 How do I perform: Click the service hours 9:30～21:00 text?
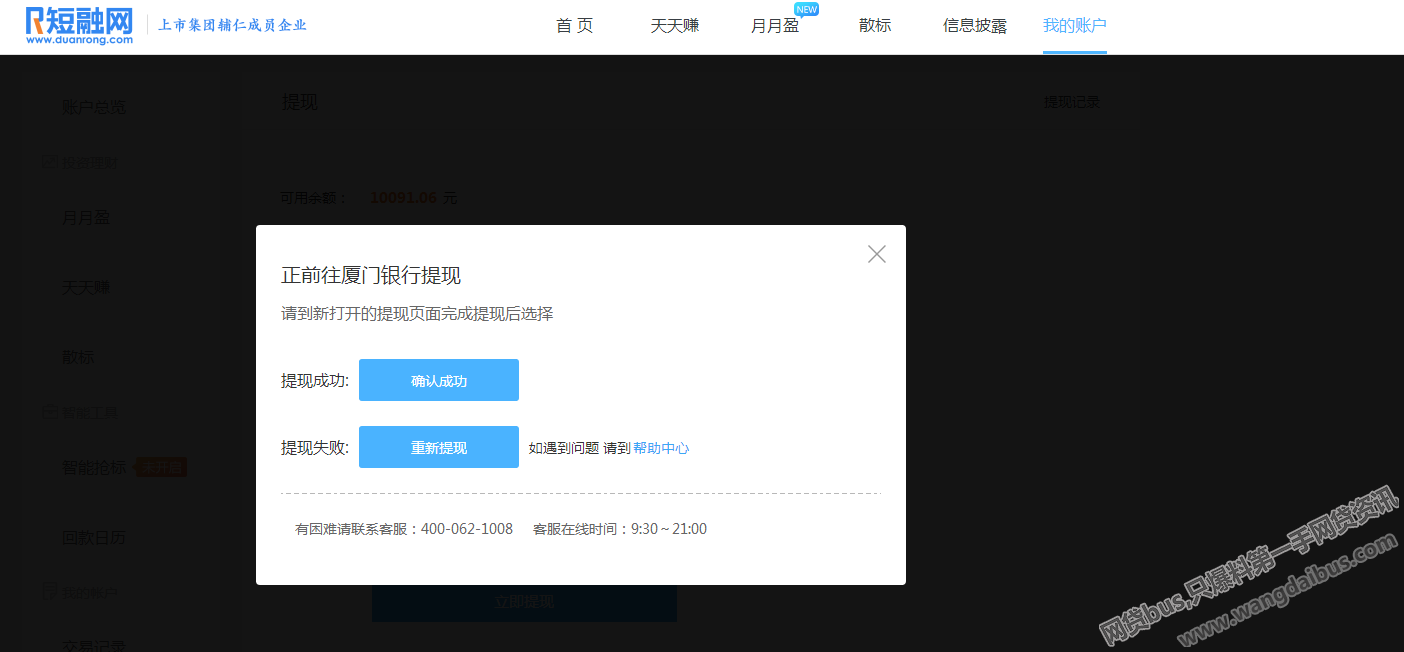(669, 529)
